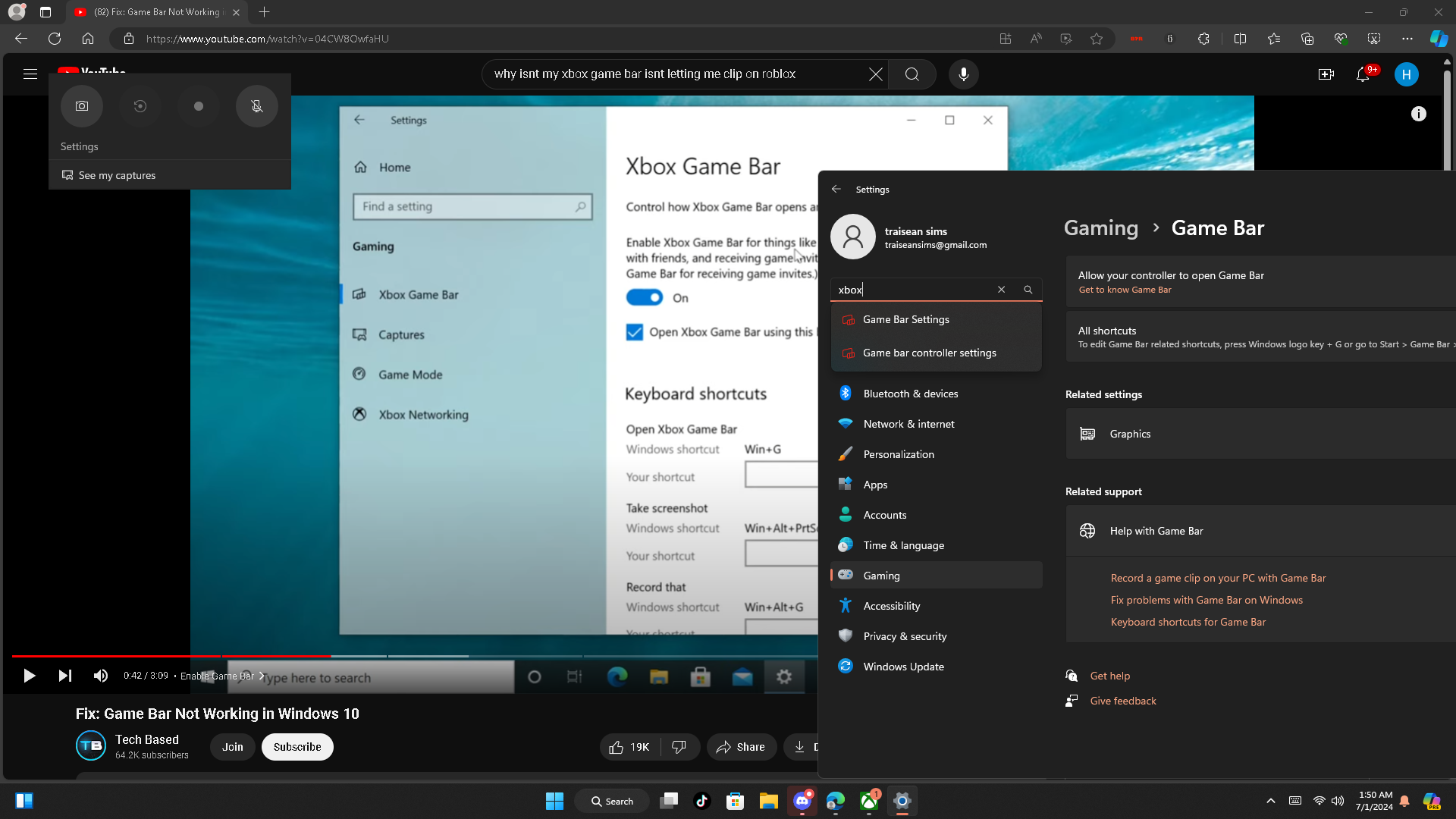Image resolution: width=1456 pixels, height=819 pixels.
Task: Like the video with 19K likes
Action: (630, 747)
